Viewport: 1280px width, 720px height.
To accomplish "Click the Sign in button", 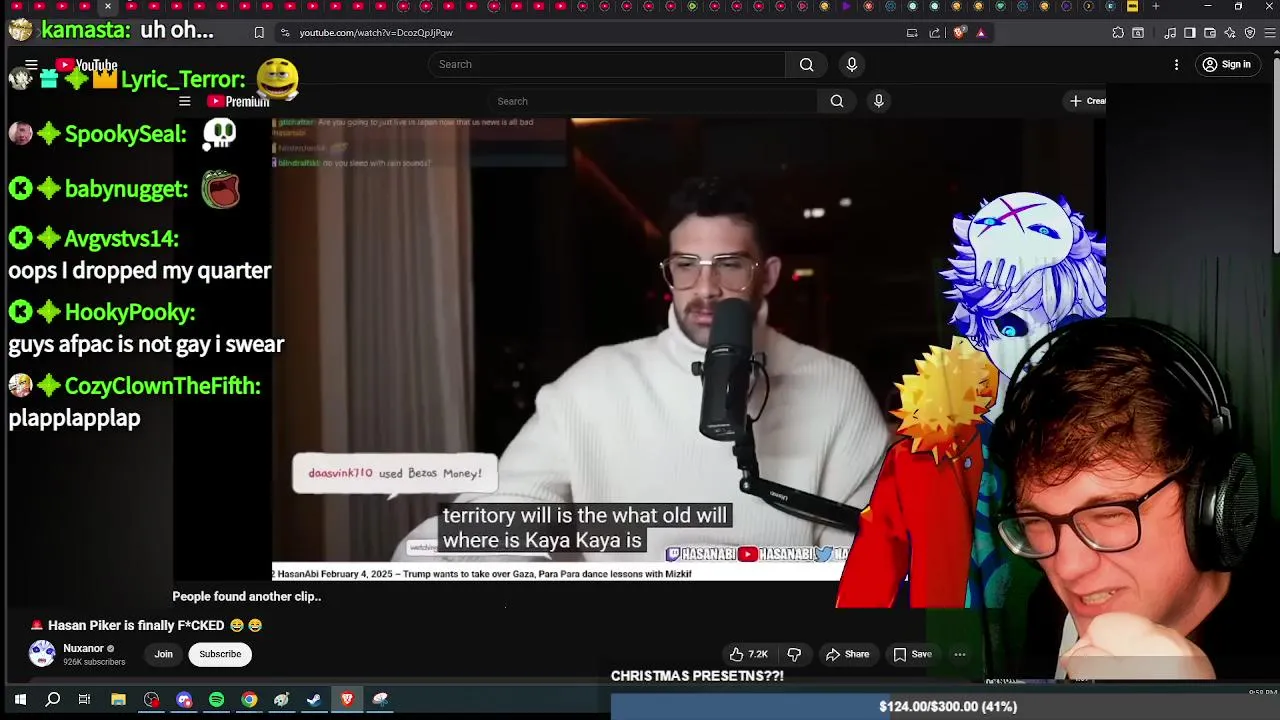I will pyautogui.click(x=1227, y=65).
